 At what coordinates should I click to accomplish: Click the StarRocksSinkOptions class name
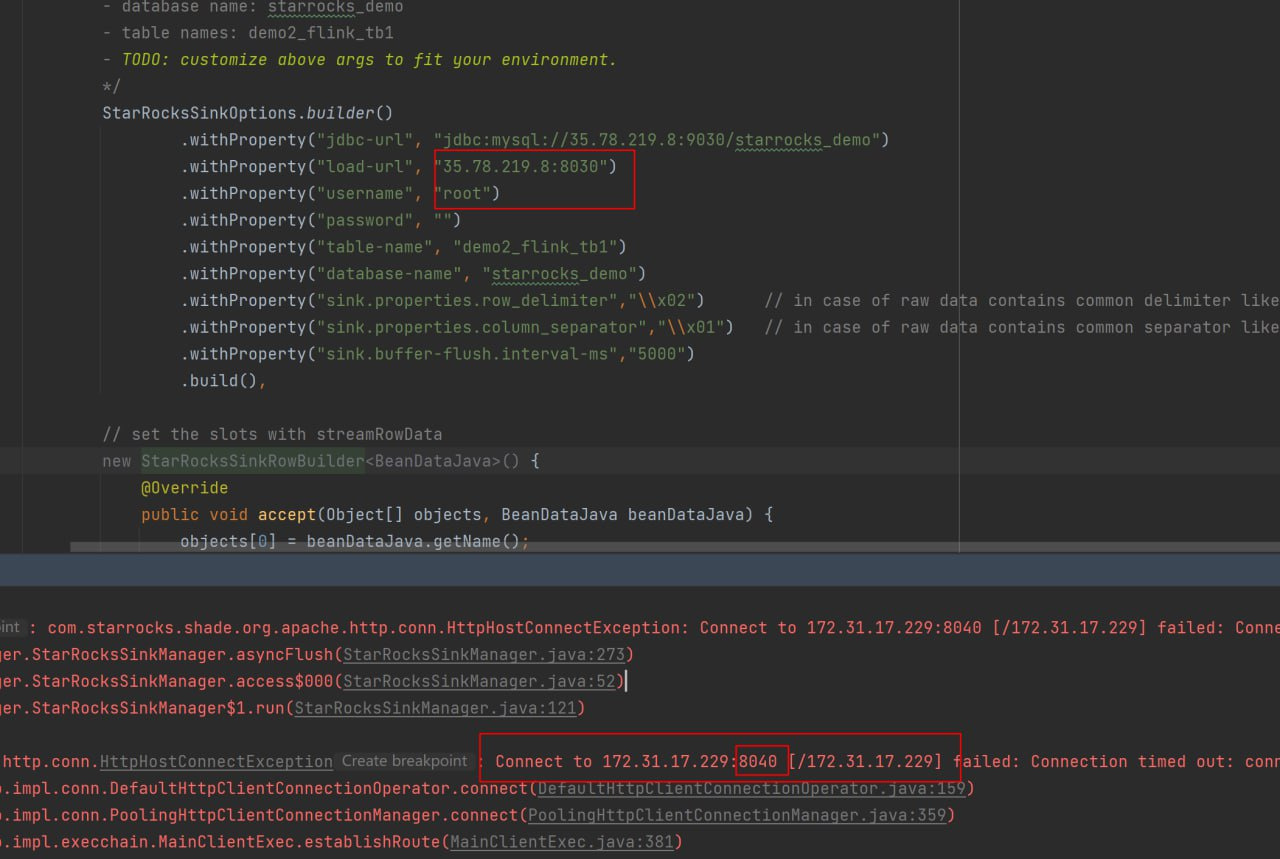click(199, 113)
